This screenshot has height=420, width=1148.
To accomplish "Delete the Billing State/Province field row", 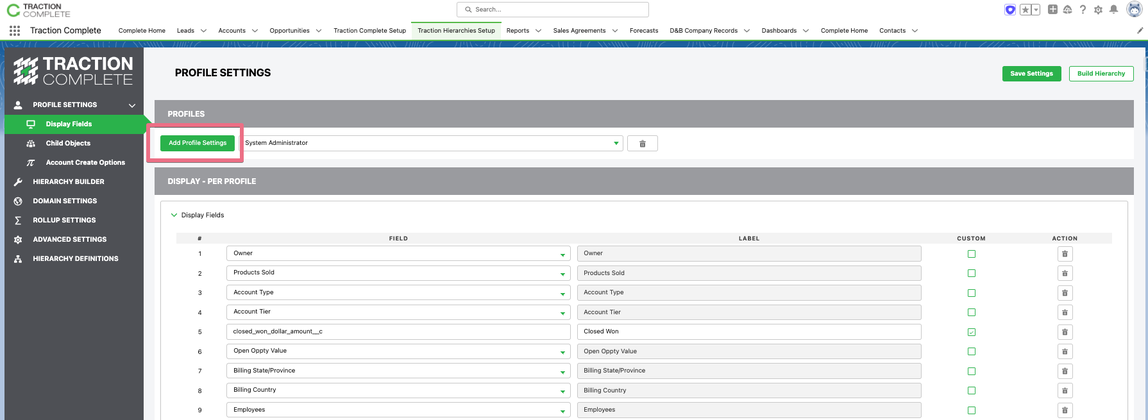I will [1065, 371].
